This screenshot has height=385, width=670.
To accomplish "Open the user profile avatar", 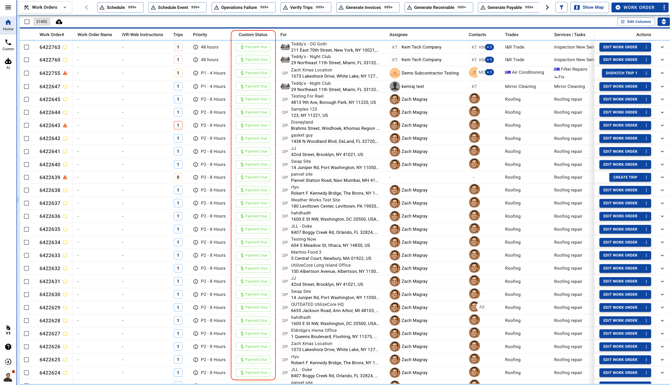I will [8, 376].
